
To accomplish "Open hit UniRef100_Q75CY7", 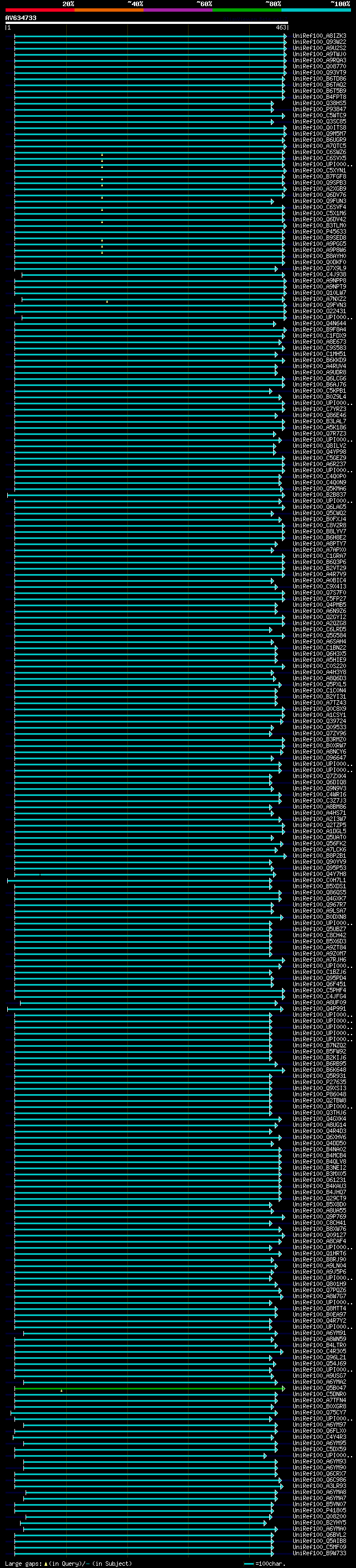I will [x=319, y=1413].
